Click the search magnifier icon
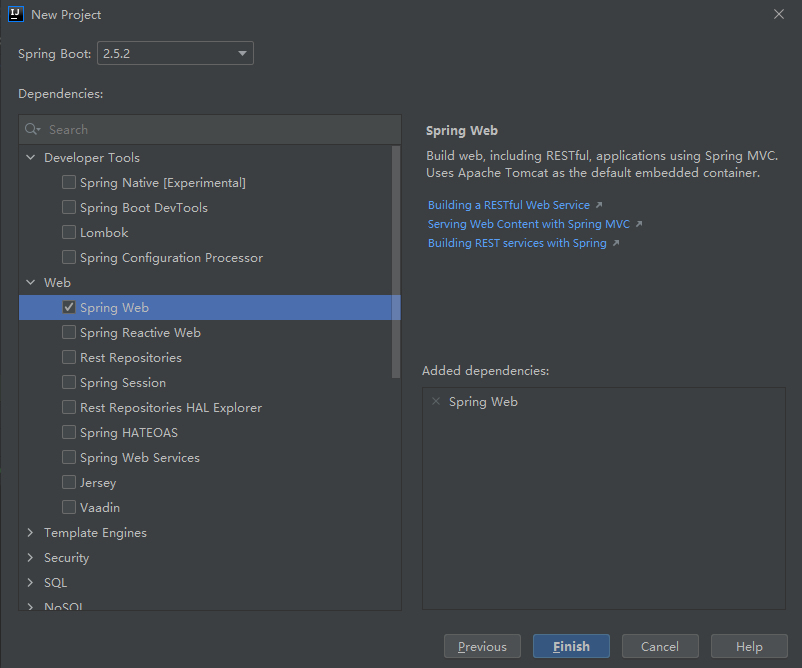802x668 pixels. point(32,129)
